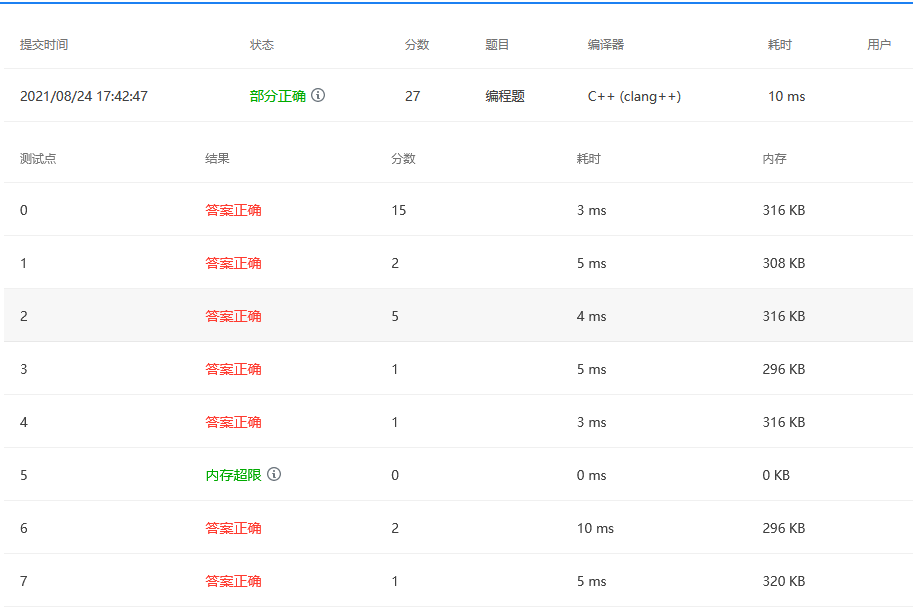Click the submission's 10 ms total time
913x610 pixels.
[x=787, y=96]
